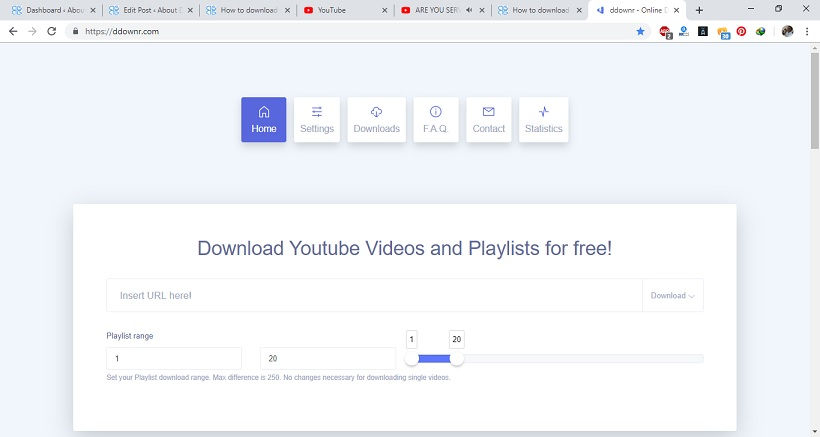Switch to the ddownr - Online tab

pyautogui.click(x=635, y=10)
